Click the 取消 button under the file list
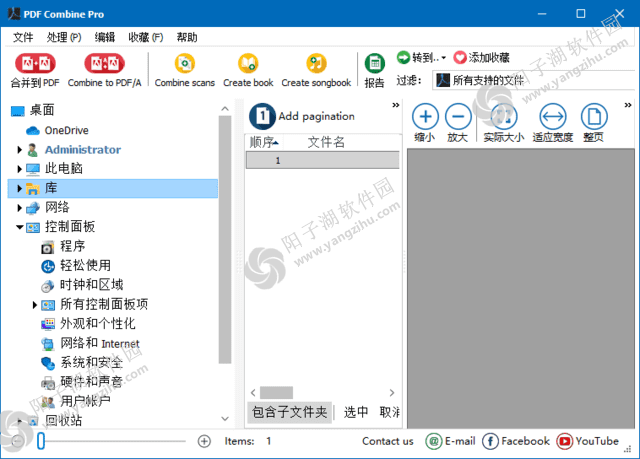 tap(390, 412)
